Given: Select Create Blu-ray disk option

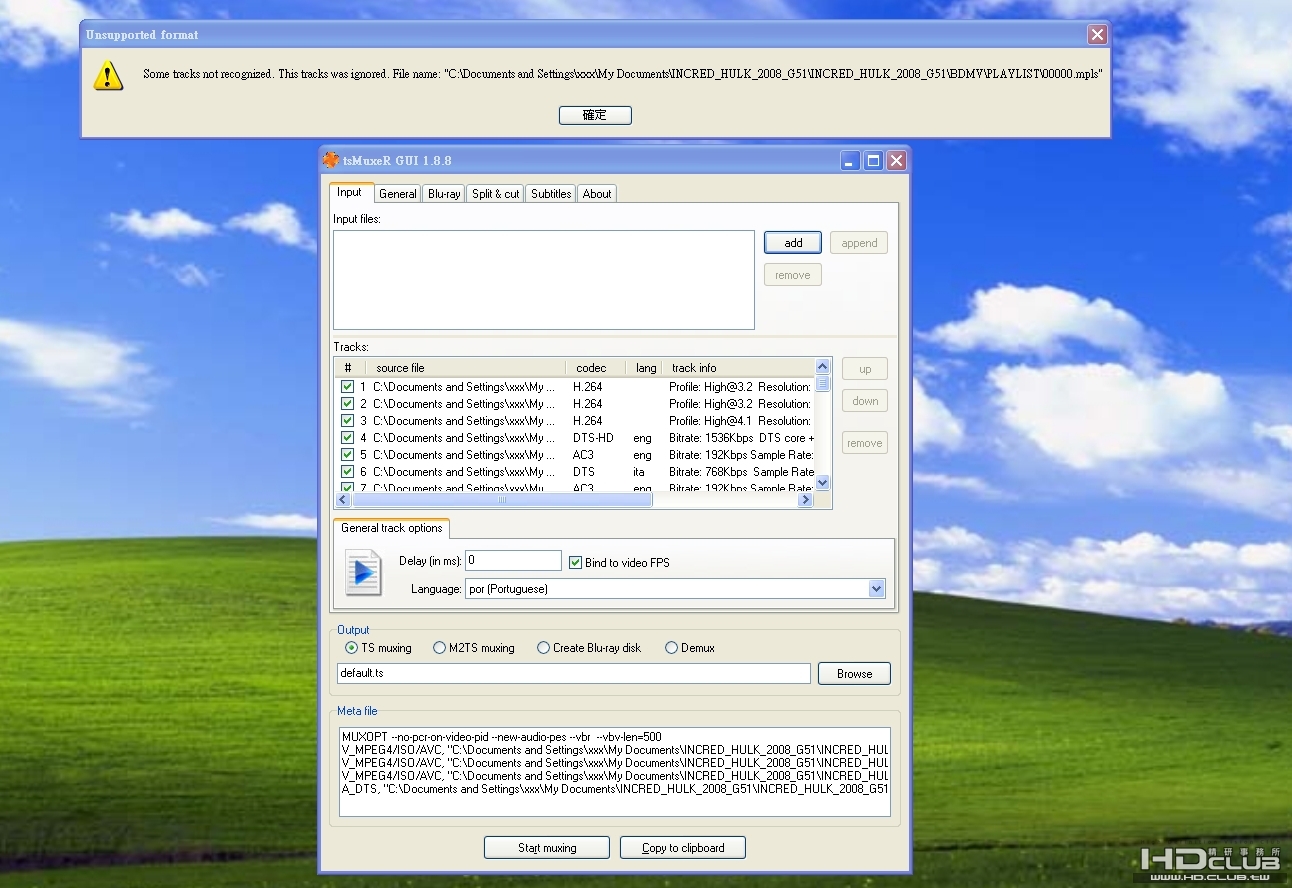Looking at the screenshot, I should (543, 648).
